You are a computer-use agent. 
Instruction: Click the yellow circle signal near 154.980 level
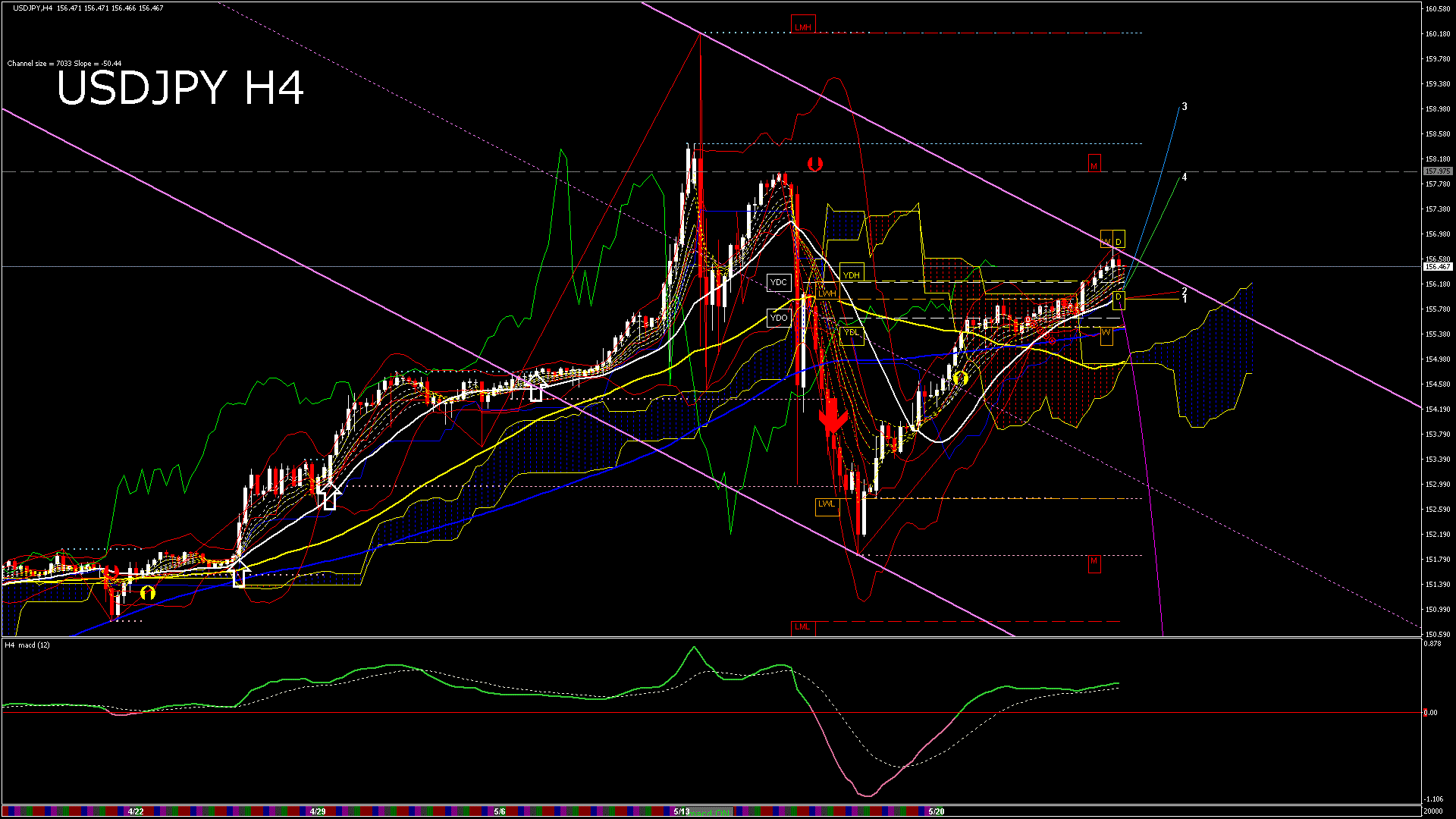click(x=961, y=378)
